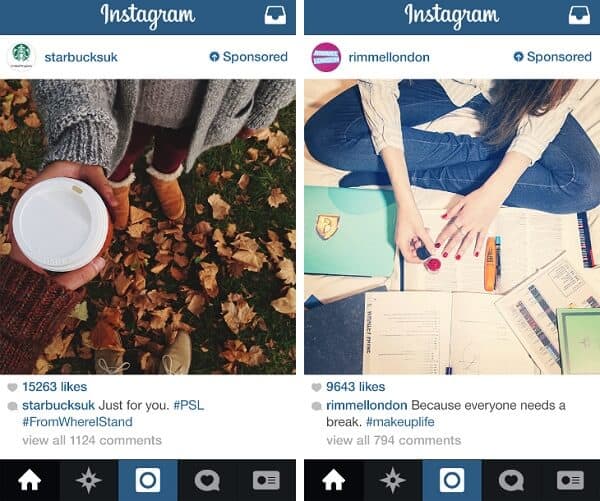This screenshot has width=600, height=501.
Task: Show the 15263 likes list
Action: point(55,387)
